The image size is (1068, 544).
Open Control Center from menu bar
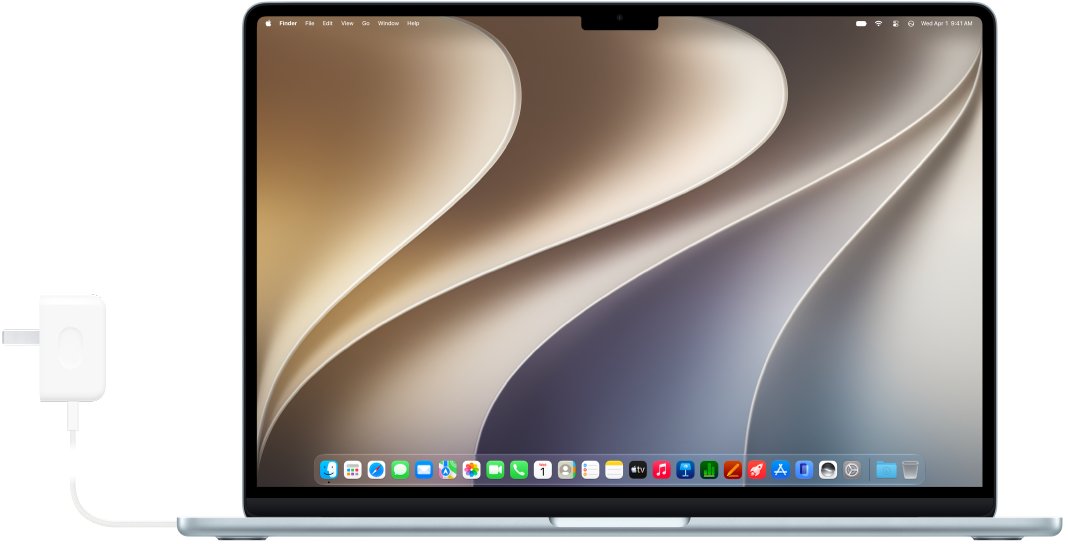(894, 23)
